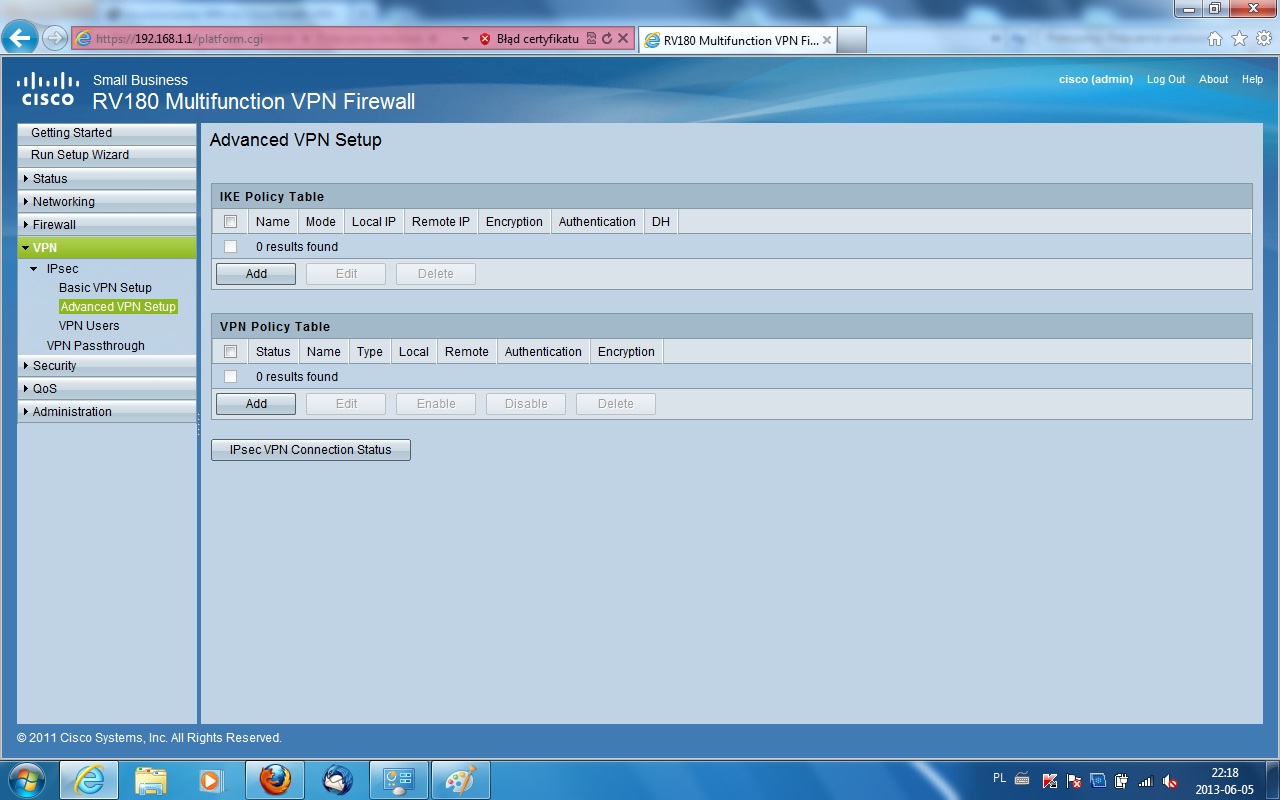
Task: Toggle the IKE Policy Table select-all checkbox
Action: [231, 221]
